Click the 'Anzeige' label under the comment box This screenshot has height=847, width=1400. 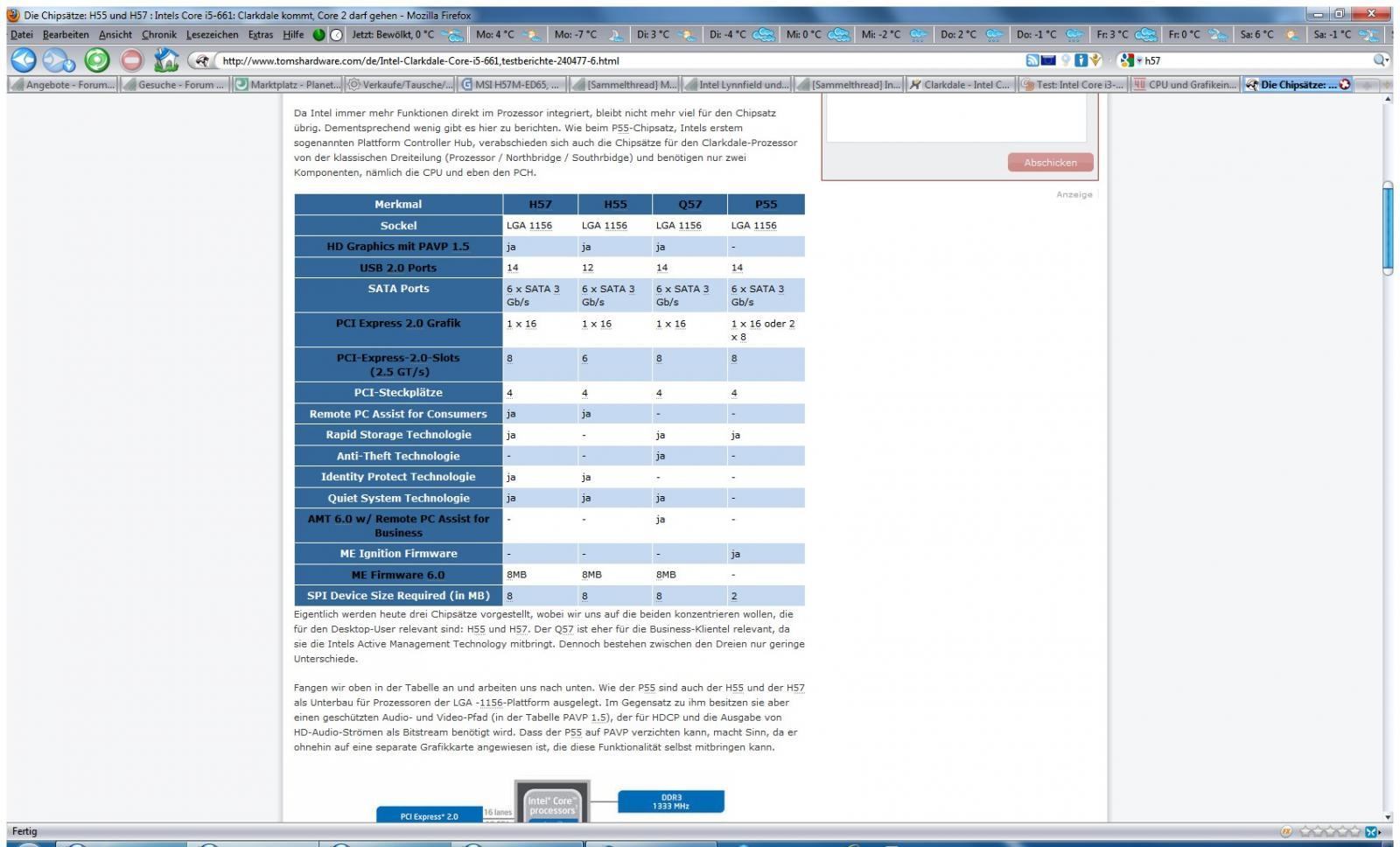1074,194
